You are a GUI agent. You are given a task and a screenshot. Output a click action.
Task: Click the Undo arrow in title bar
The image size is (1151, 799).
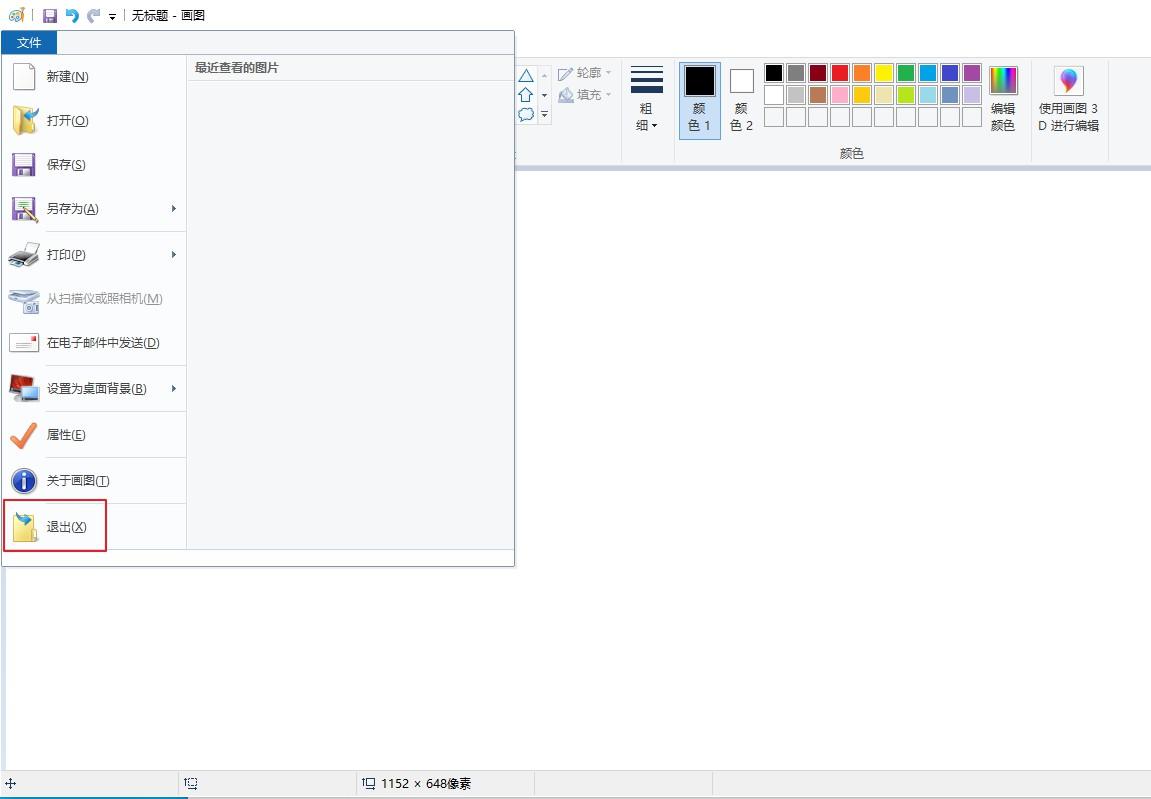(72, 15)
